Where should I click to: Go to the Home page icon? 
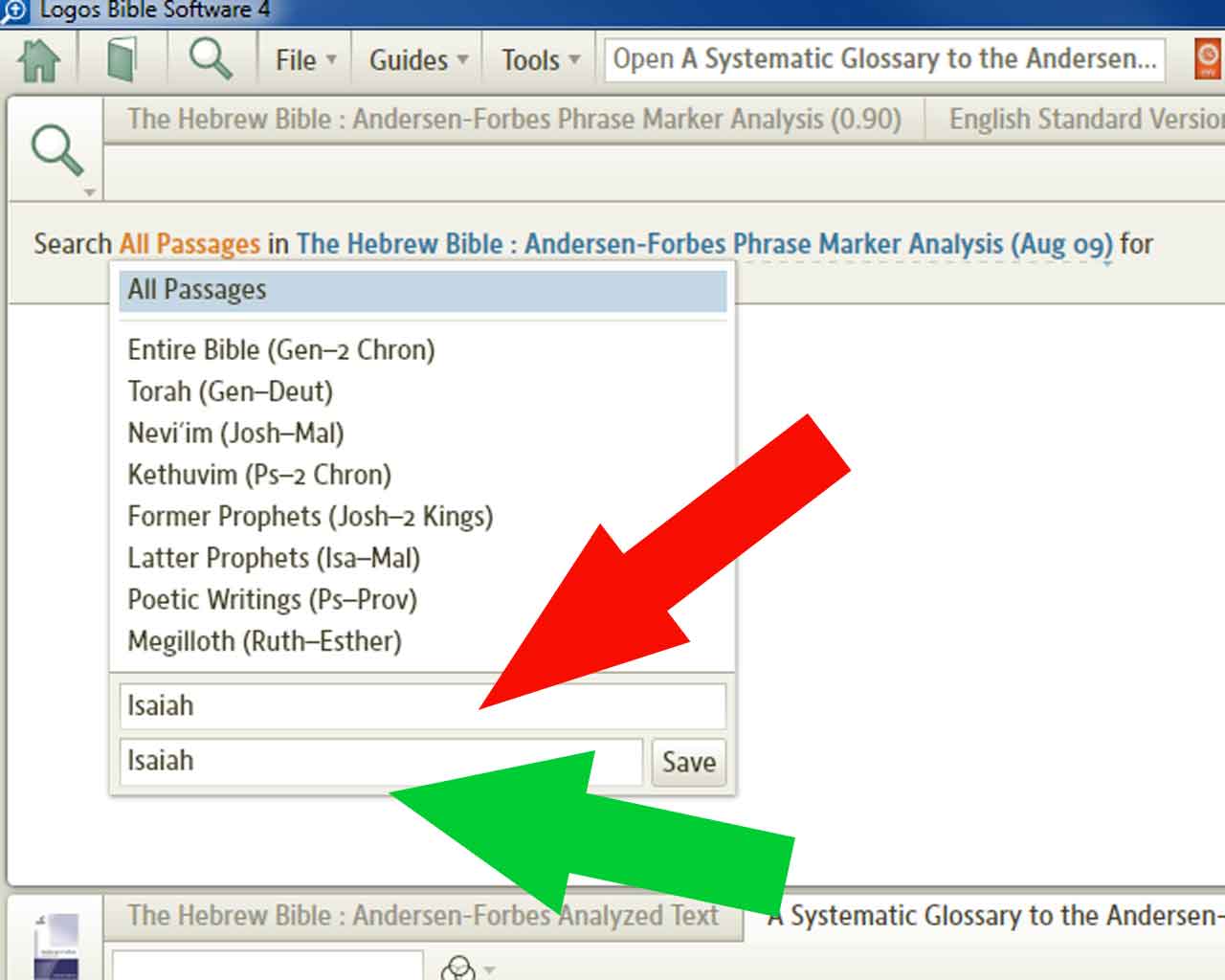(39, 59)
